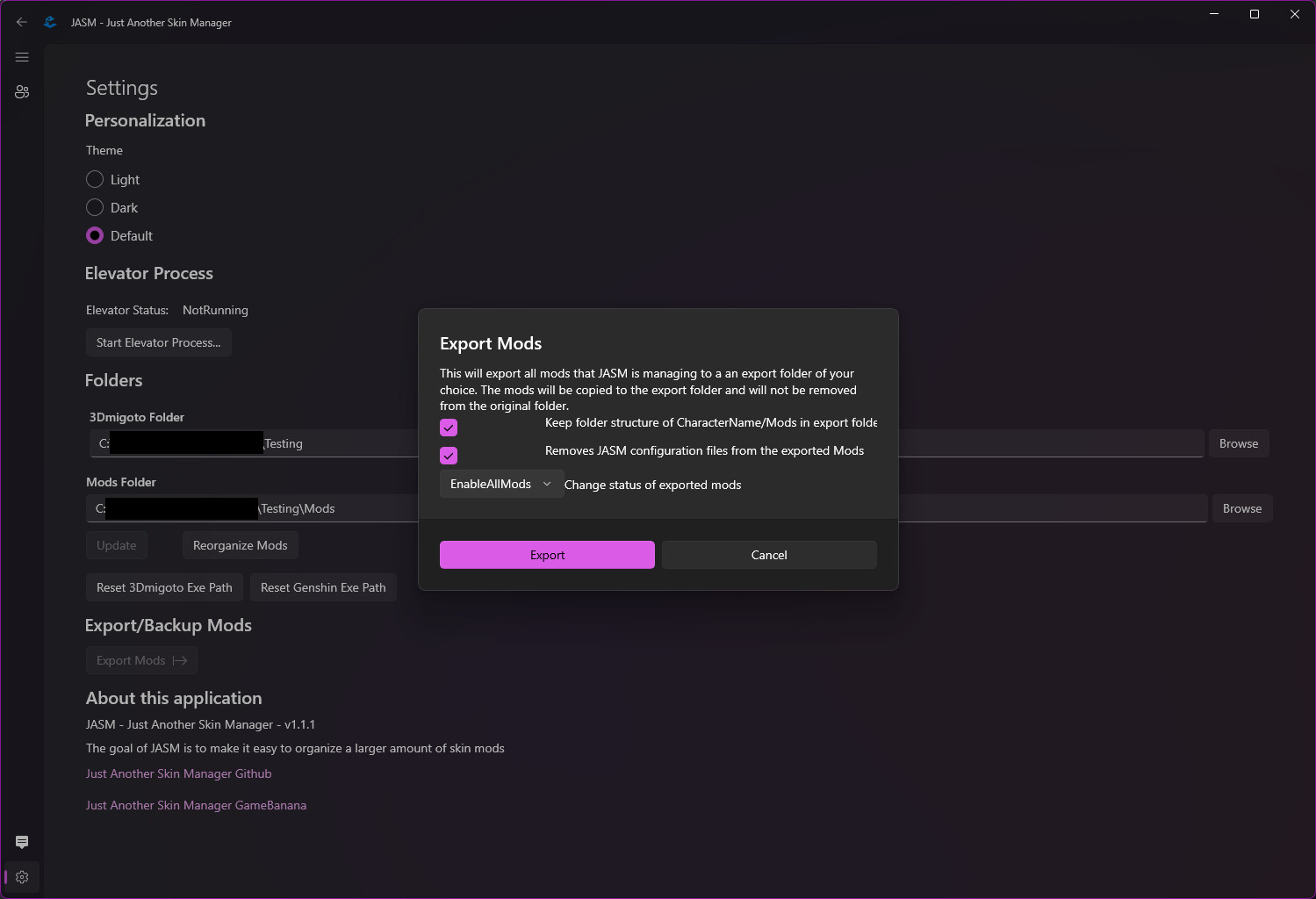Image resolution: width=1316 pixels, height=899 pixels.
Task: Click the settings gear icon in the sidebar
Action: tap(22, 877)
